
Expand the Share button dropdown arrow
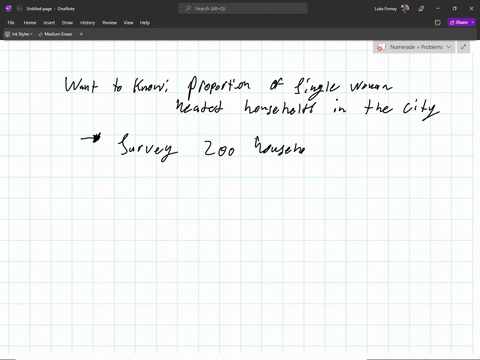pyautogui.click(x=473, y=22)
